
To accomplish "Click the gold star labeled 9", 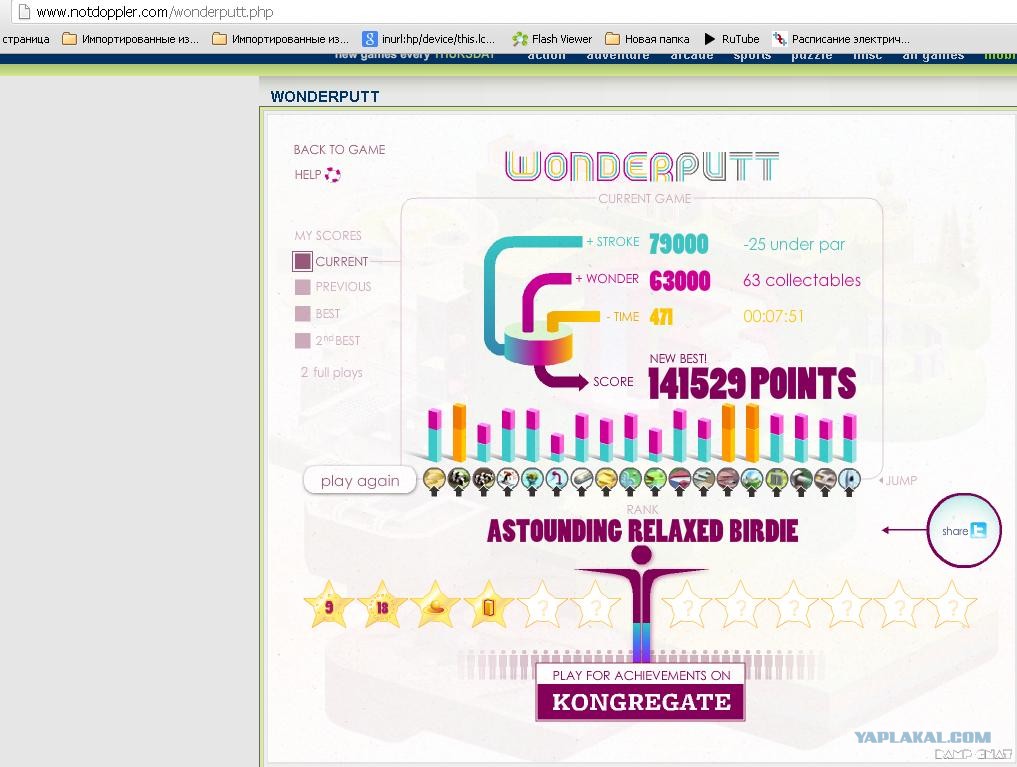I will pyautogui.click(x=329, y=606).
